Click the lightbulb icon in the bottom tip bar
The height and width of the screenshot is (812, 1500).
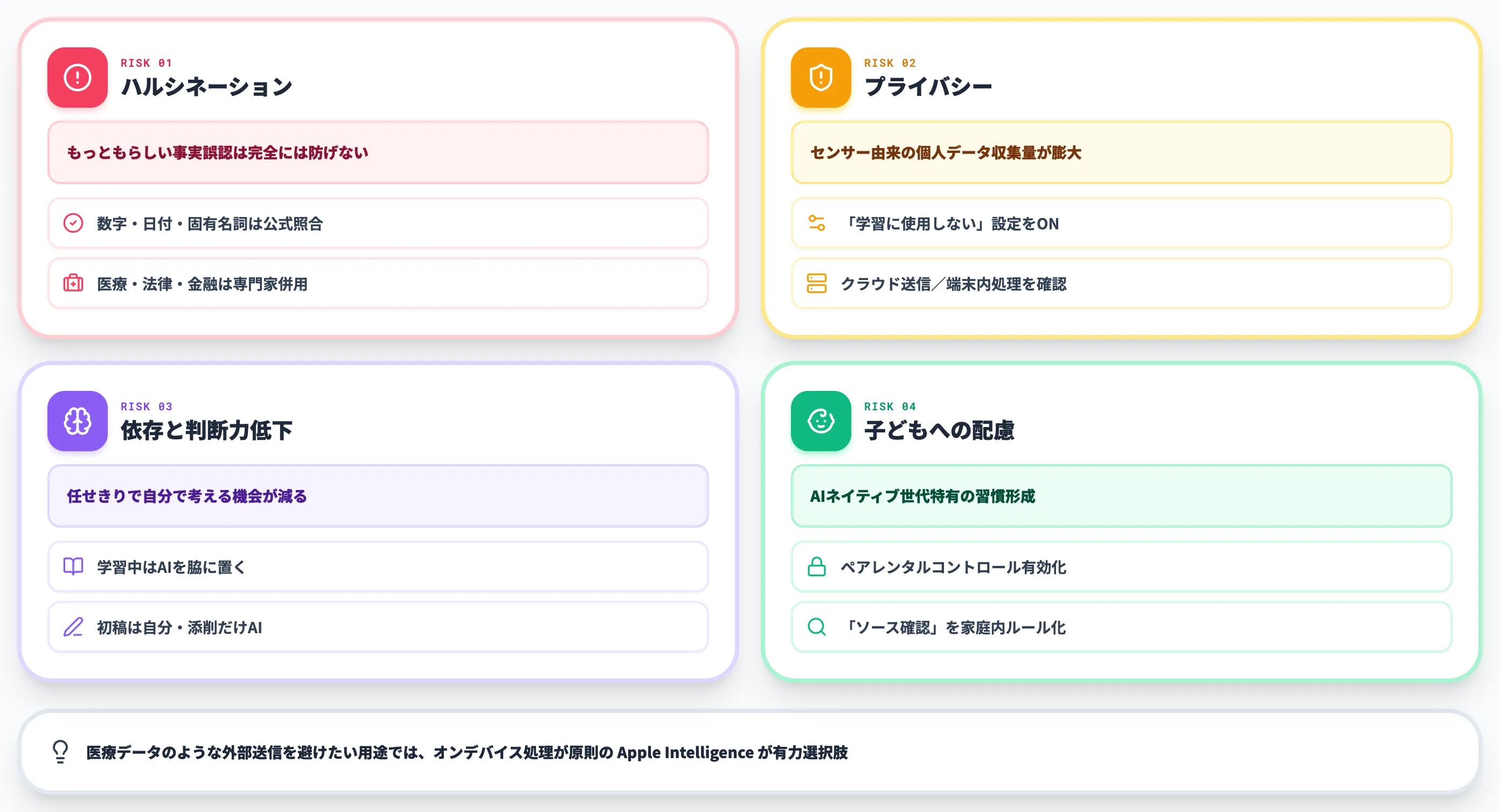point(60,752)
